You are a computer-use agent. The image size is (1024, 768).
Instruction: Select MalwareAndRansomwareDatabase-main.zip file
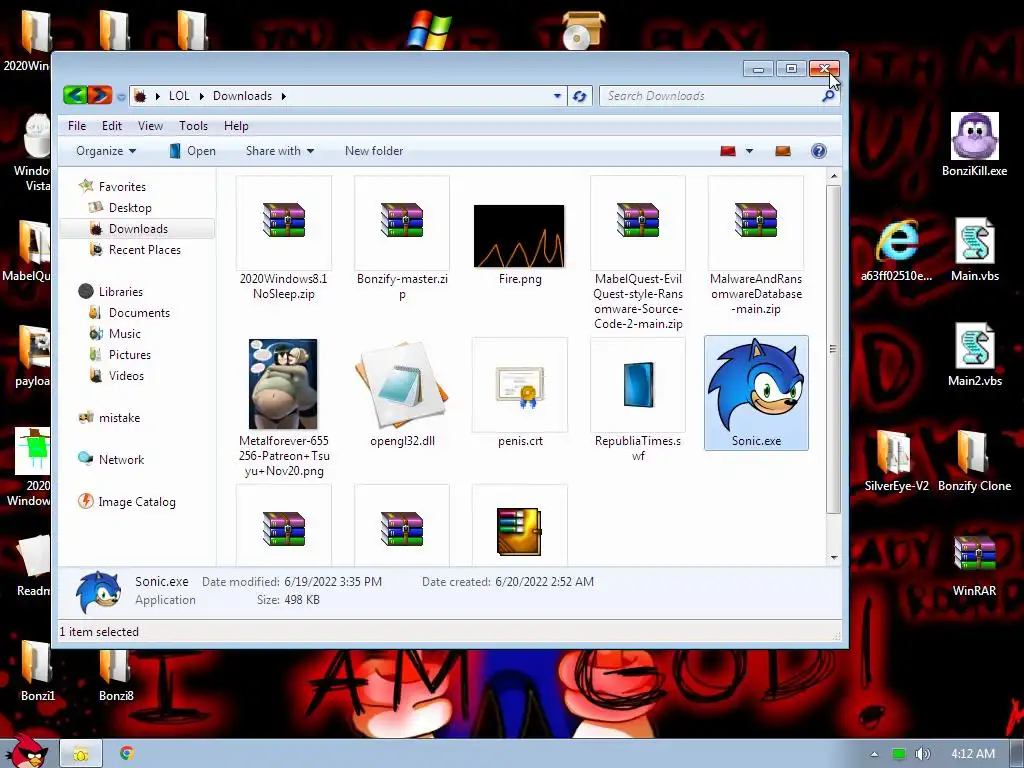click(x=756, y=220)
